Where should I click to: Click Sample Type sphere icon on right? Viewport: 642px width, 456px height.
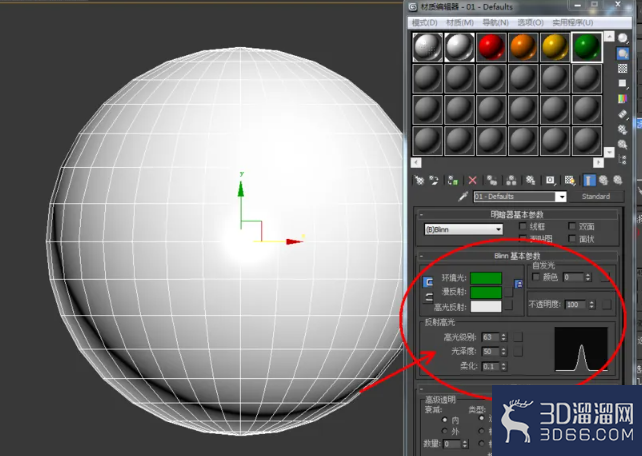tap(623, 38)
